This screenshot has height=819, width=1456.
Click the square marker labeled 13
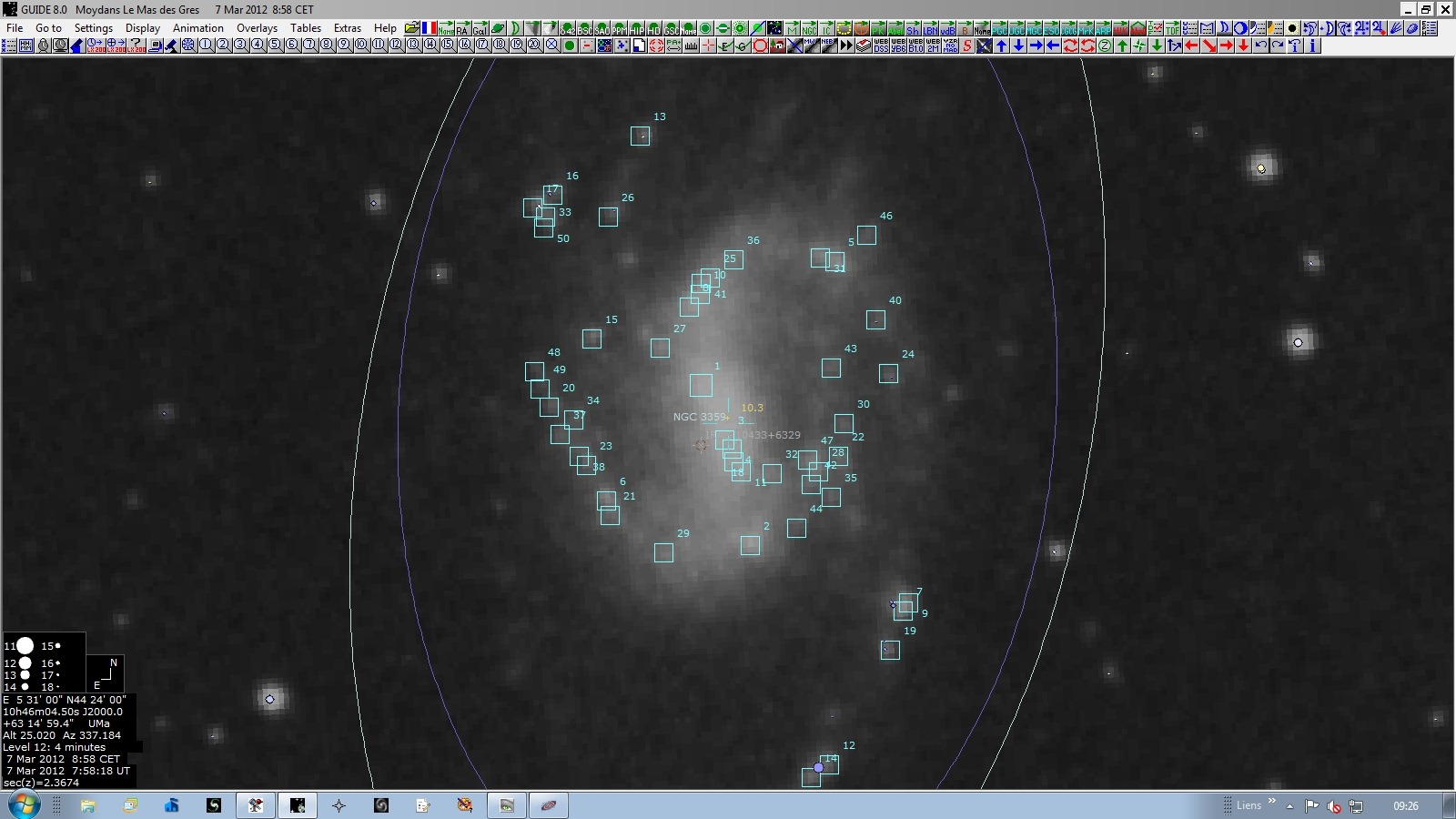click(x=640, y=136)
